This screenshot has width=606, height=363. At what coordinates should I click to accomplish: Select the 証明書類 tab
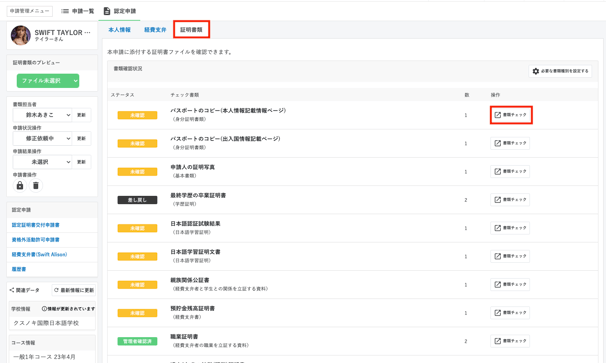point(191,30)
